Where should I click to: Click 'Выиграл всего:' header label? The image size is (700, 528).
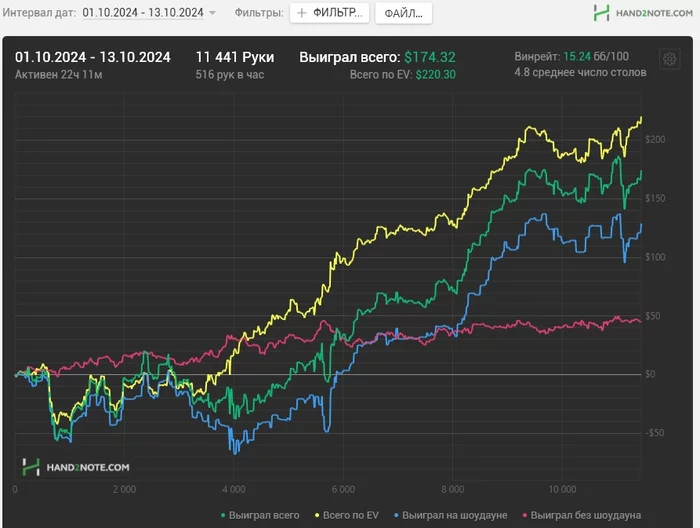tap(350, 57)
